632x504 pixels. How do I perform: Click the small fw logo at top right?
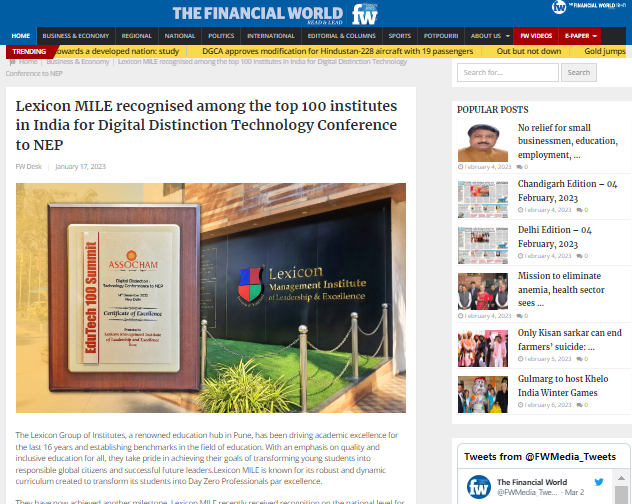coord(559,6)
